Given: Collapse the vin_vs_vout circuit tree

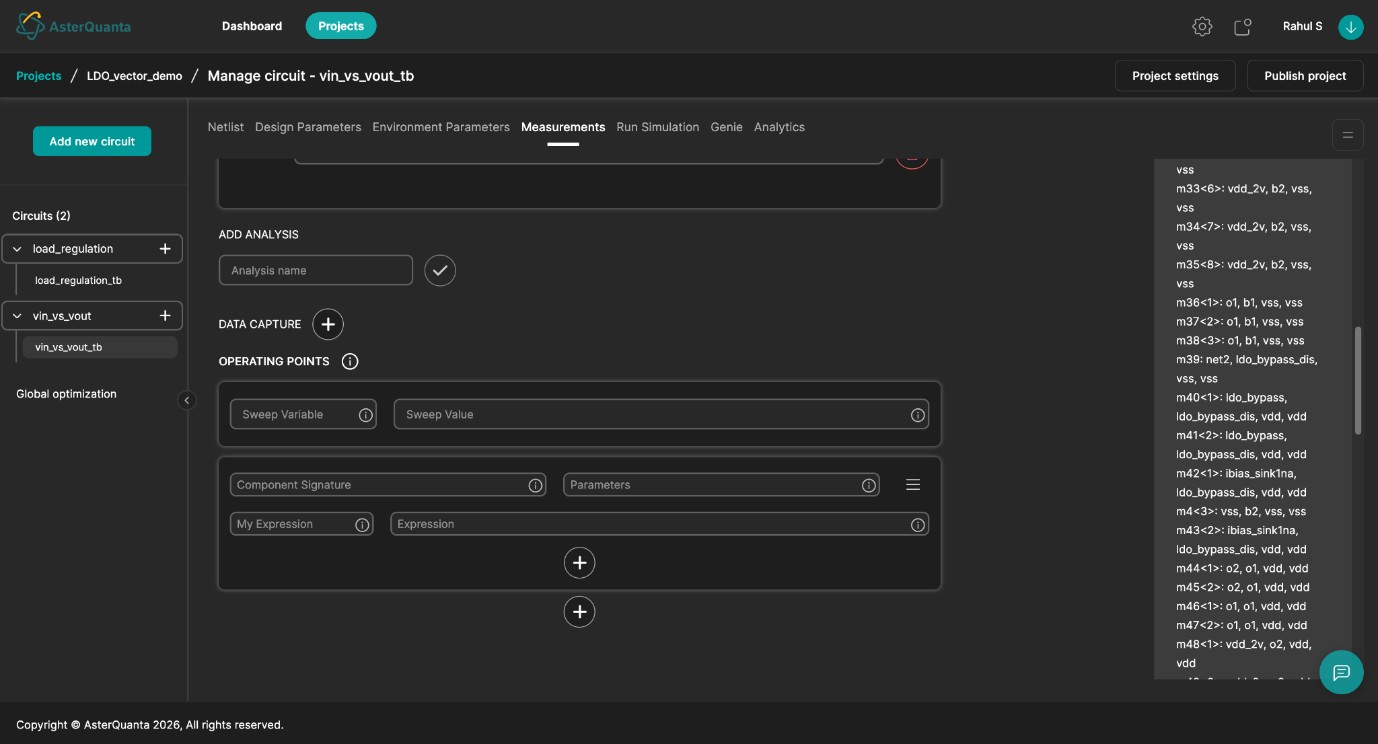Looking at the screenshot, I should pos(17,316).
